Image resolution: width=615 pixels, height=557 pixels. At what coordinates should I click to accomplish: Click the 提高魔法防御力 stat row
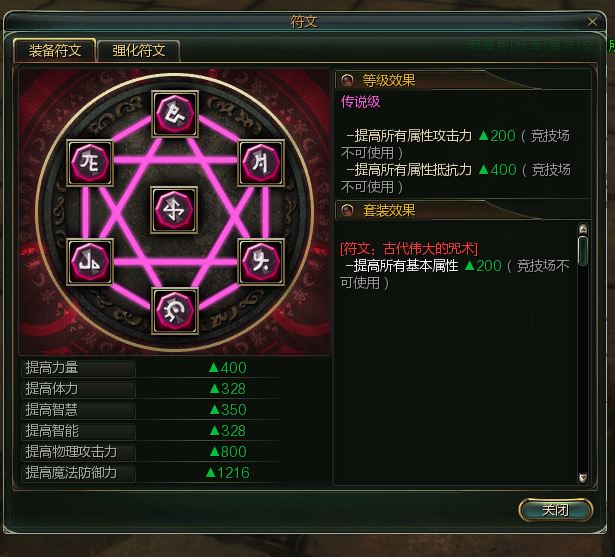tap(151, 473)
